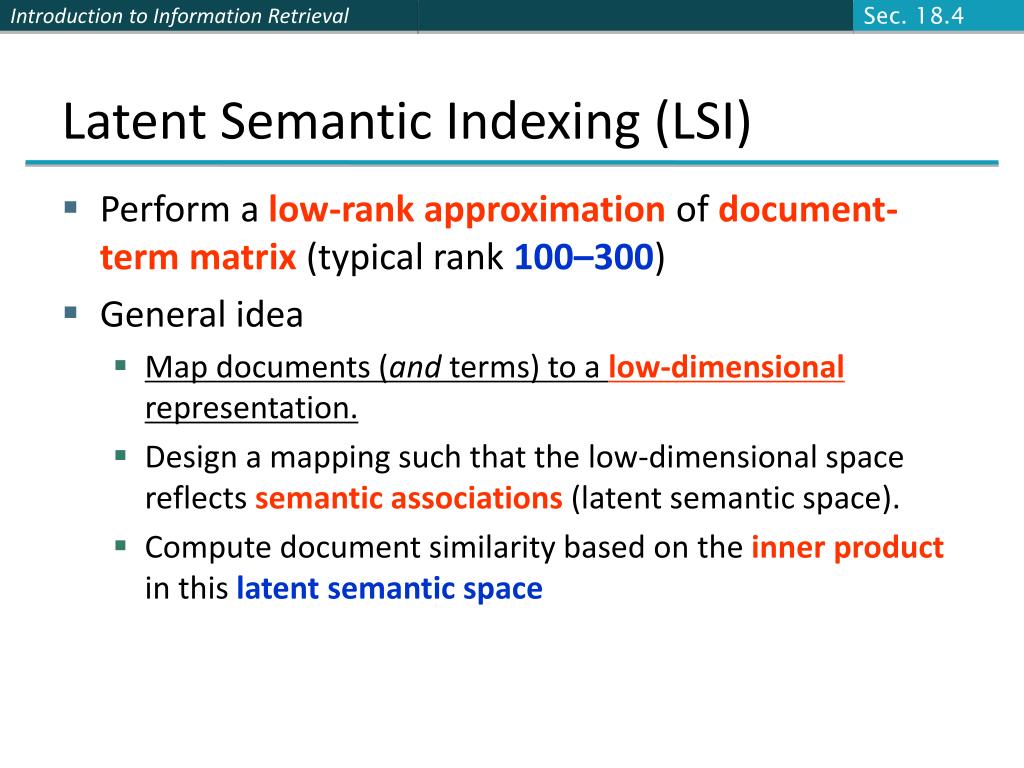Click the orange phrase 'semantic associations'
This screenshot has width=1024, height=768.
click(x=409, y=498)
